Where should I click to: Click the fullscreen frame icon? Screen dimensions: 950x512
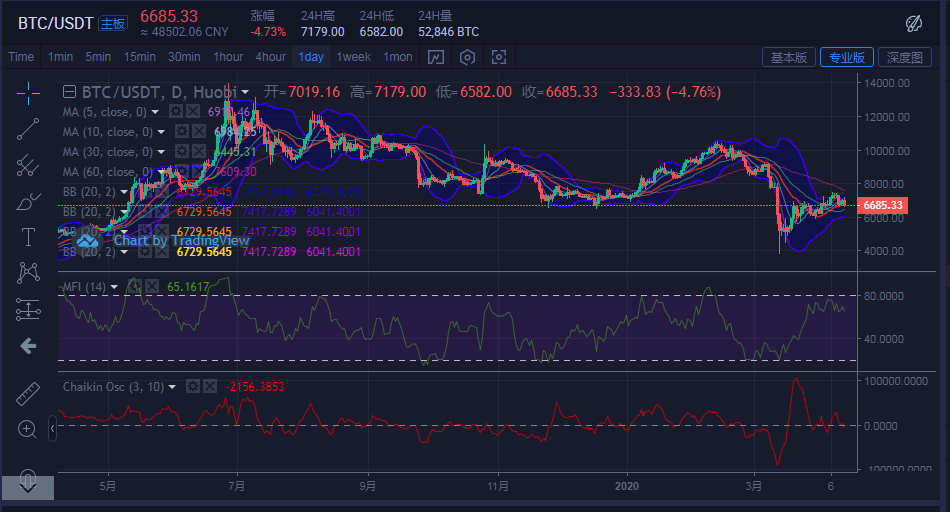click(x=499, y=57)
